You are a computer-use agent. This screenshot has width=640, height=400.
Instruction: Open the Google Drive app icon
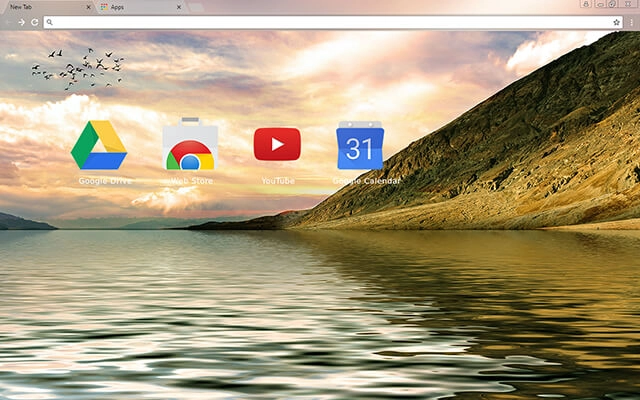[99, 145]
